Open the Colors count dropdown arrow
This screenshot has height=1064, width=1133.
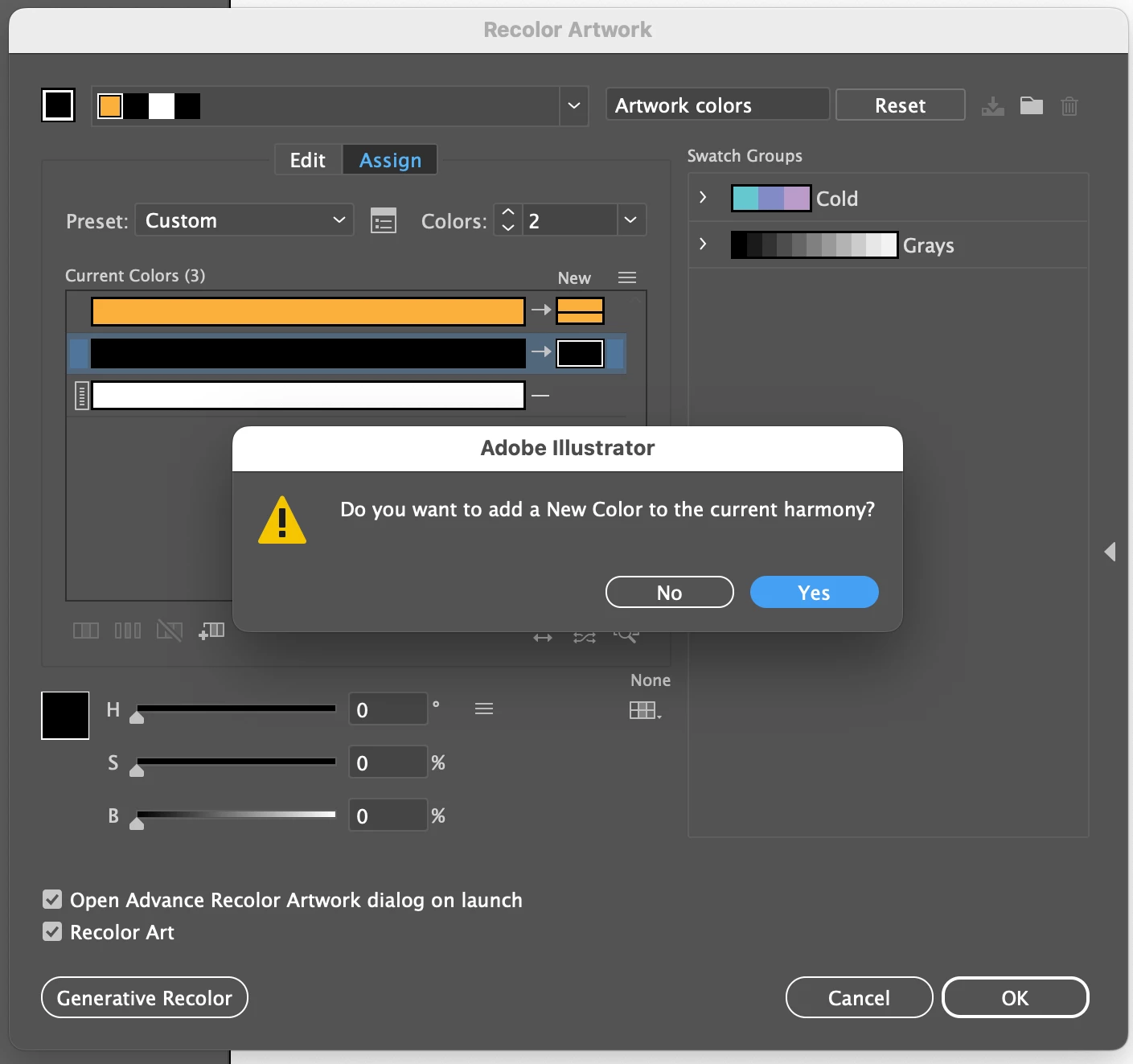(631, 220)
